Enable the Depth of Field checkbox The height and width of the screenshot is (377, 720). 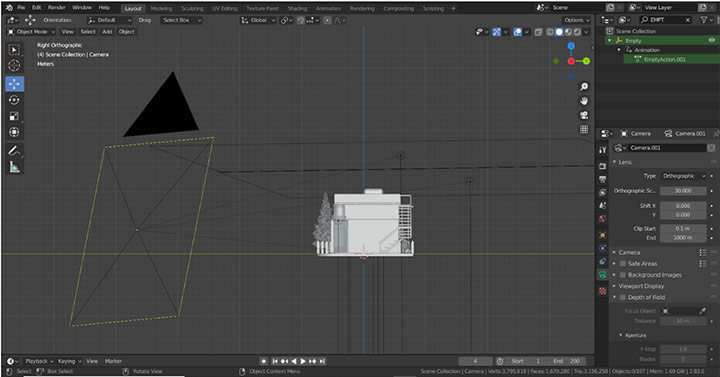[623, 297]
